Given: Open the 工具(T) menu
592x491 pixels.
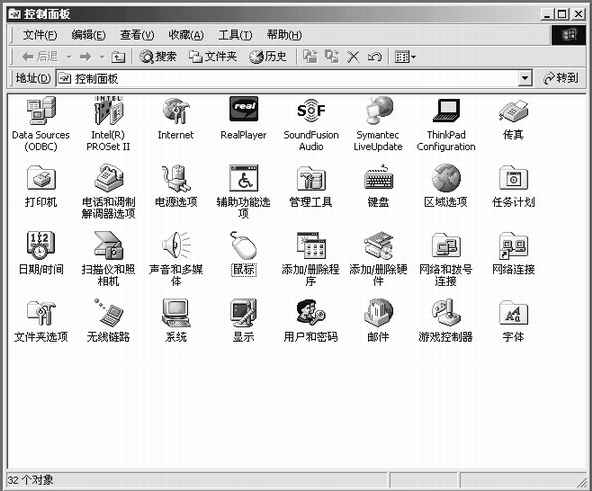Looking at the screenshot, I should (235, 35).
